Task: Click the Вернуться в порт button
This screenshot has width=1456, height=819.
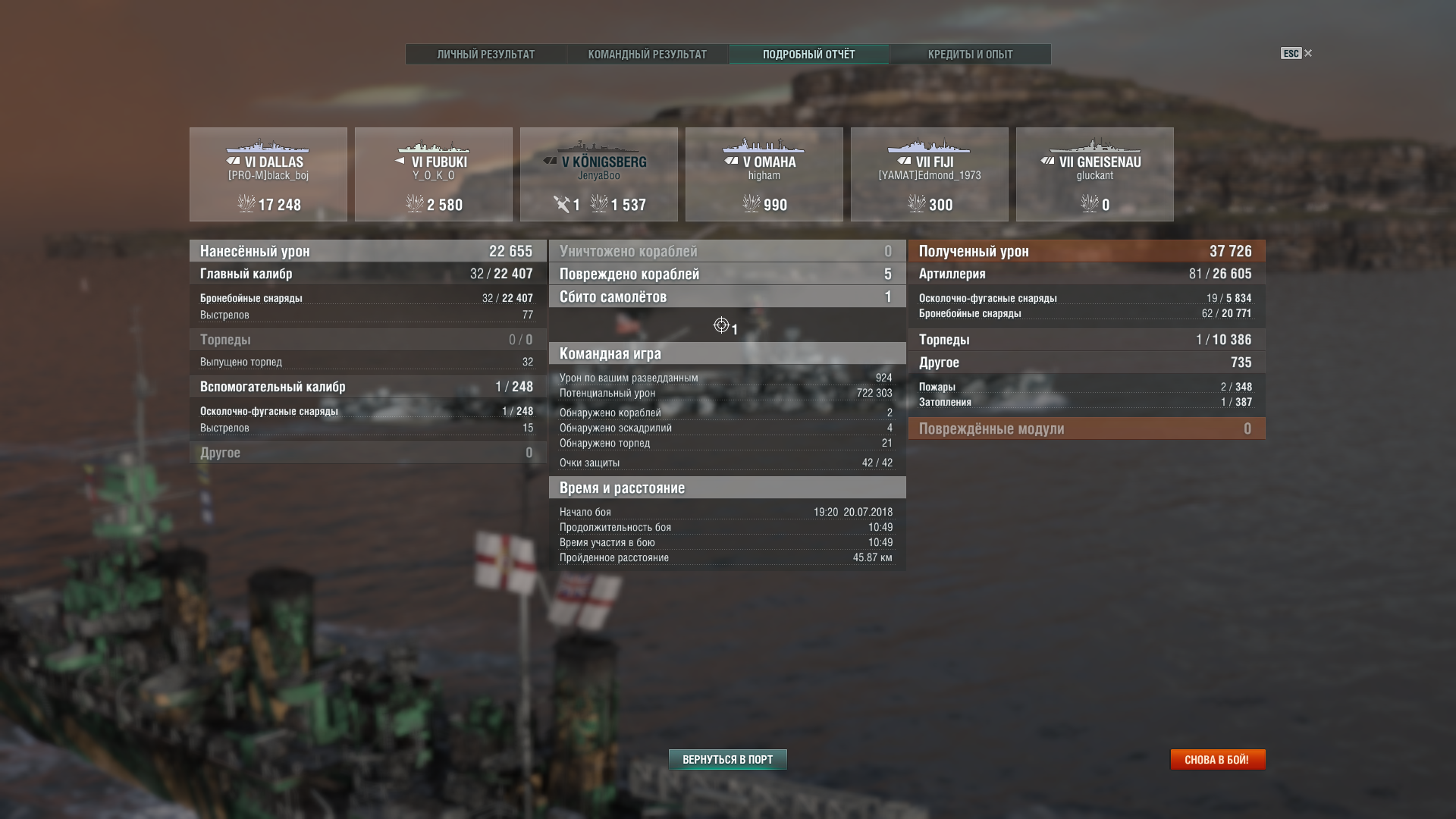Action: click(728, 760)
